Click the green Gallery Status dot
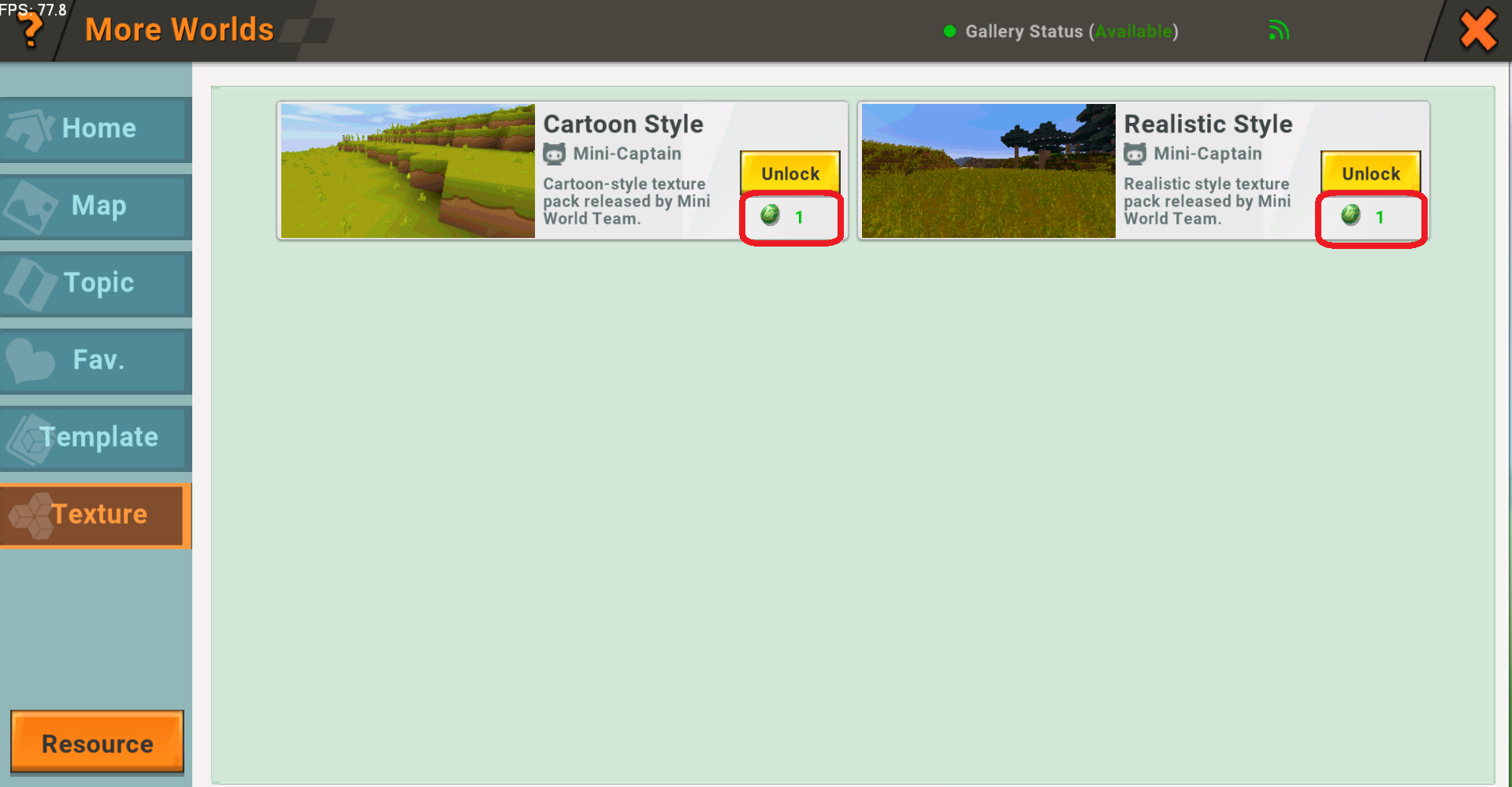This screenshot has height=787, width=1512. pos(949,32)
